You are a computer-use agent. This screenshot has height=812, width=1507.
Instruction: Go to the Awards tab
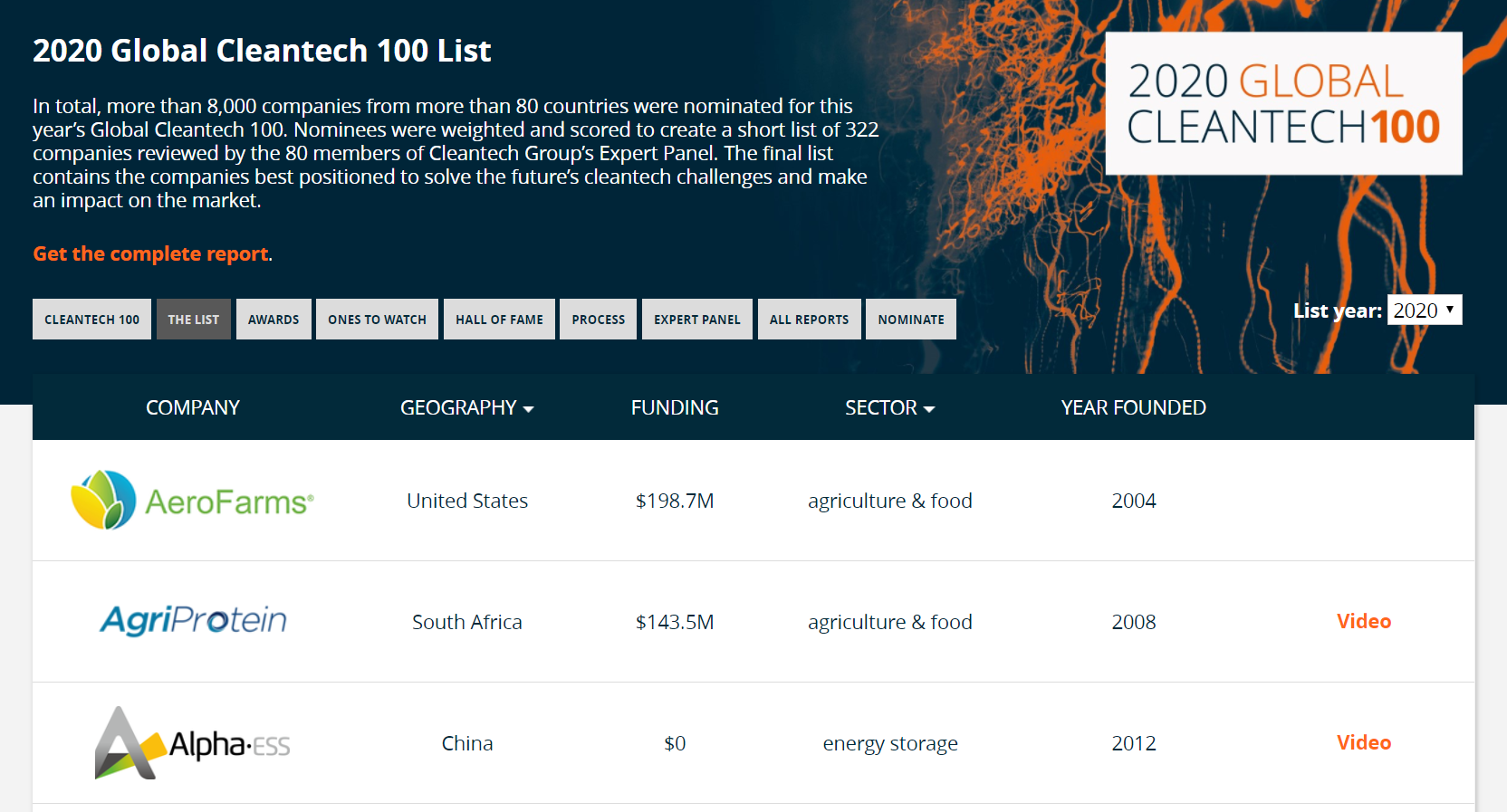274,320
